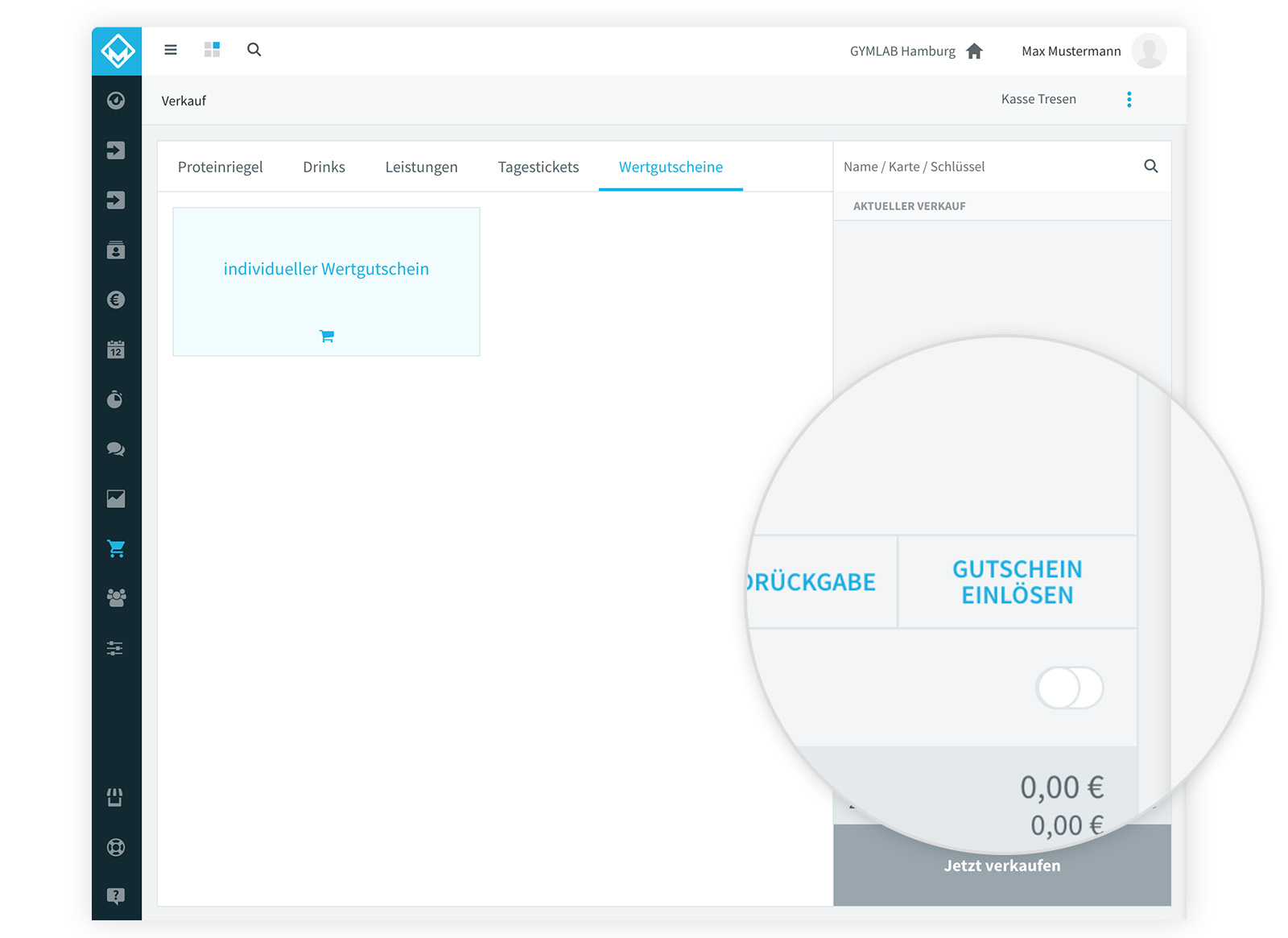Click the customer search magnifier icon
The width and height of the screenshot is (1288, 938).
[1151, 166]
